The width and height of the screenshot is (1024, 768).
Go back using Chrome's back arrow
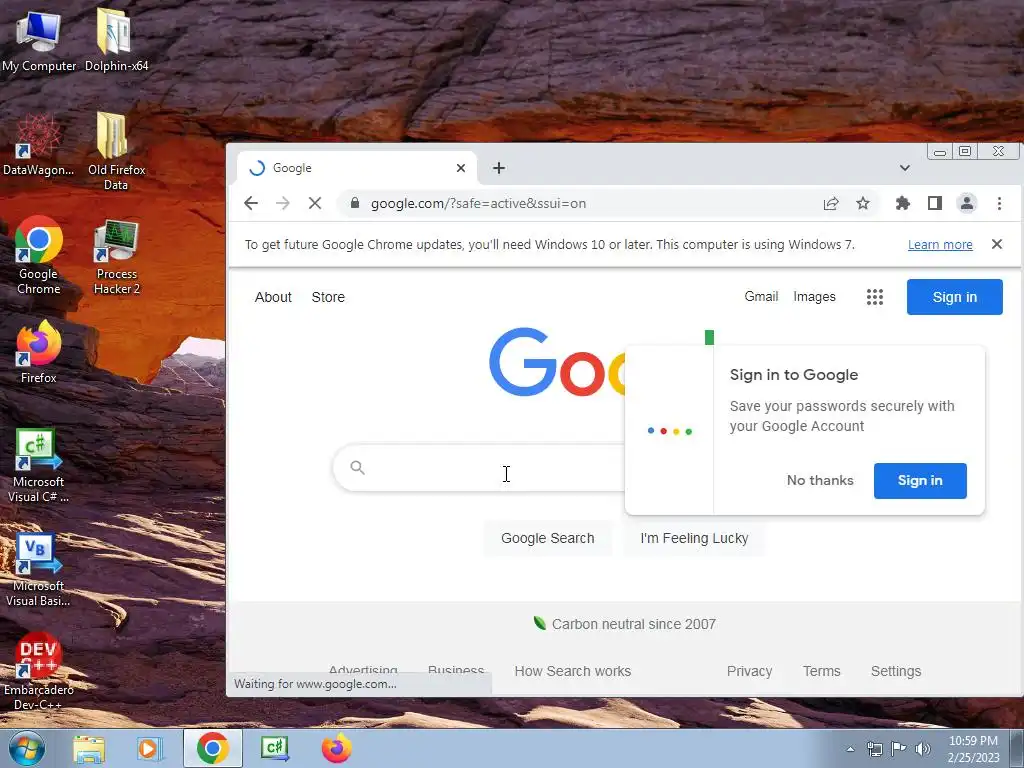pyautogui.click(x=251, y=203)
